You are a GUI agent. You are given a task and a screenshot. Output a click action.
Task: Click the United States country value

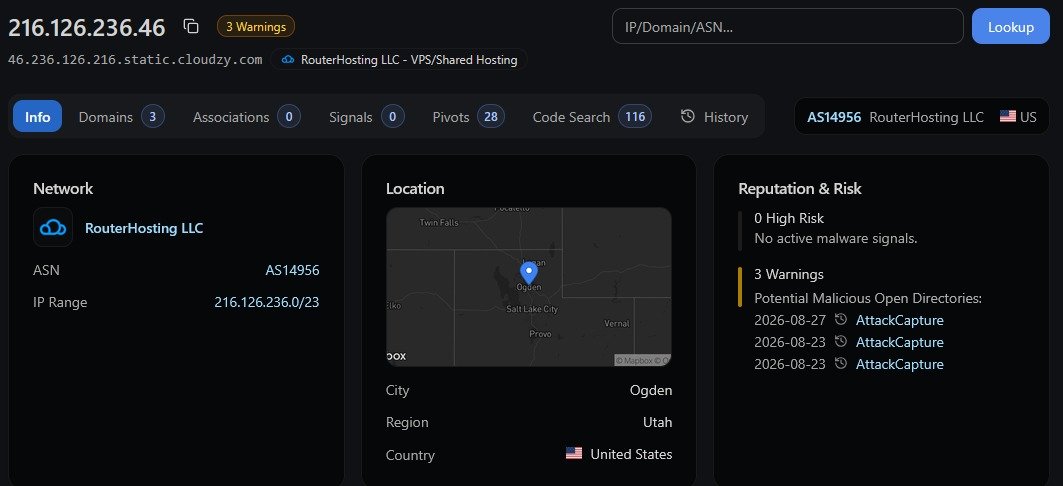tap(631, 454)
